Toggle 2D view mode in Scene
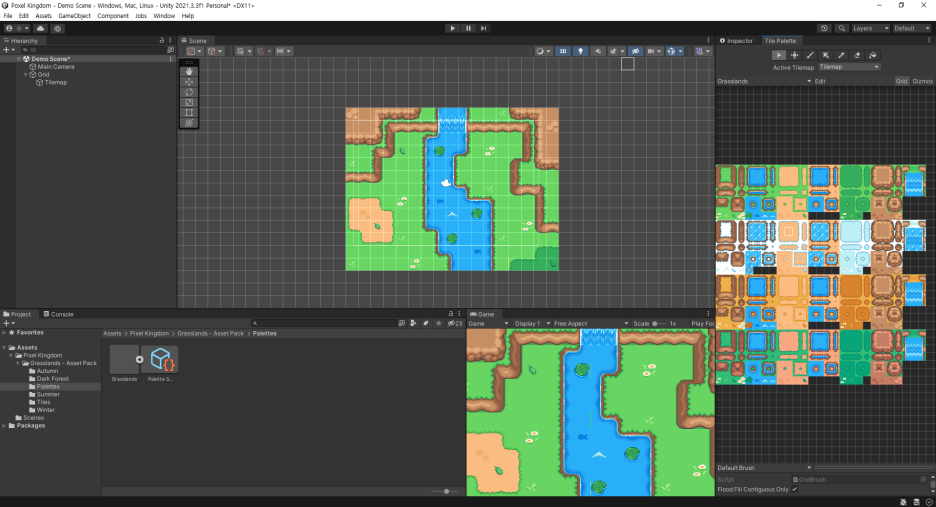The height and width of the screenshot is (507, 936). tap(563, 51)
